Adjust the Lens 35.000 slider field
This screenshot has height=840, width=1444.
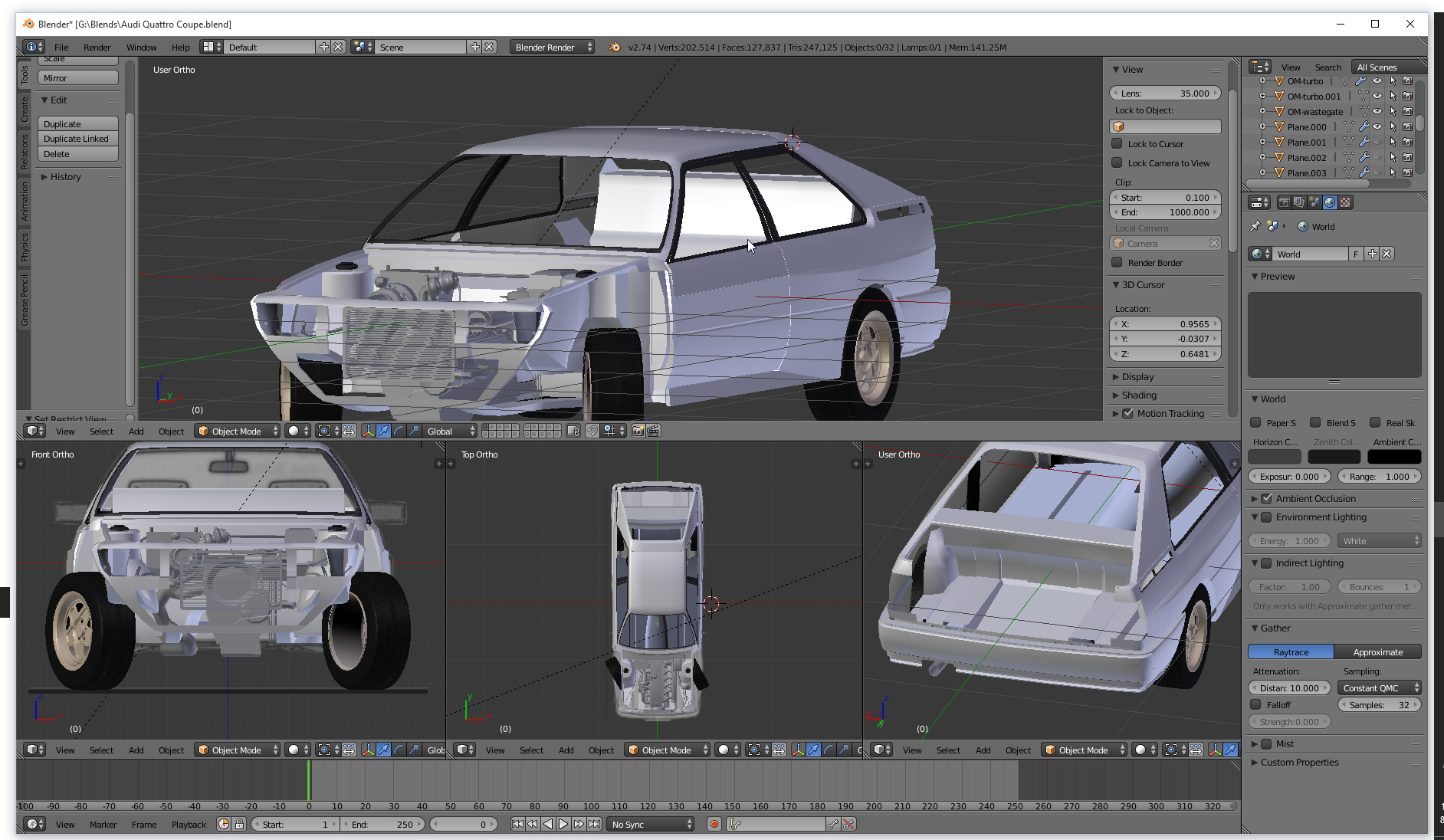click(1165, 93)
